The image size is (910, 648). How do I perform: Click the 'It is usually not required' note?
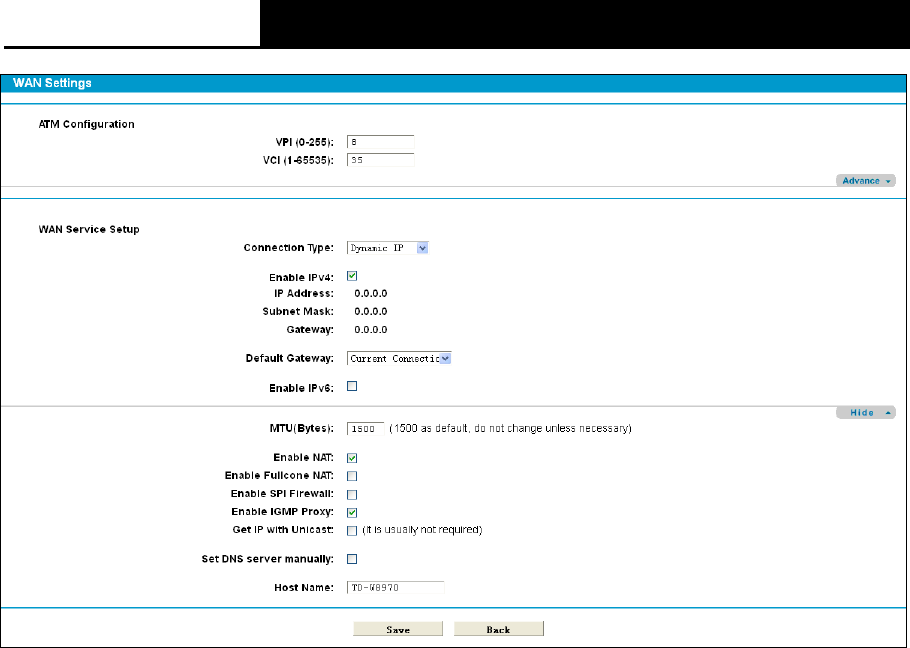tap(422, 530)
